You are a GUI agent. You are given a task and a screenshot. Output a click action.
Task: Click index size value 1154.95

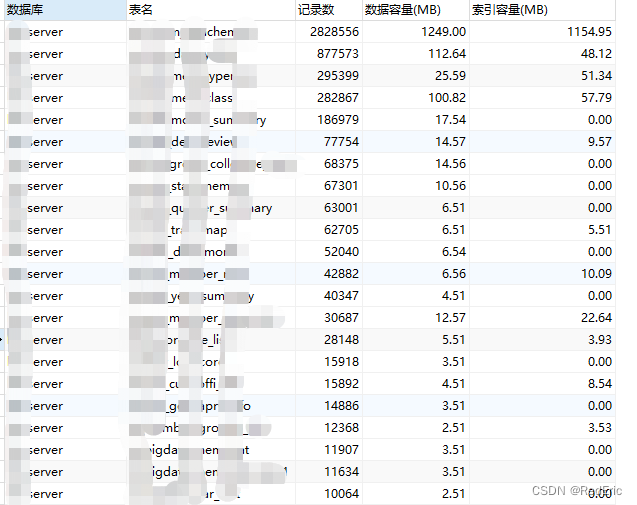click(x=589, y=32)
